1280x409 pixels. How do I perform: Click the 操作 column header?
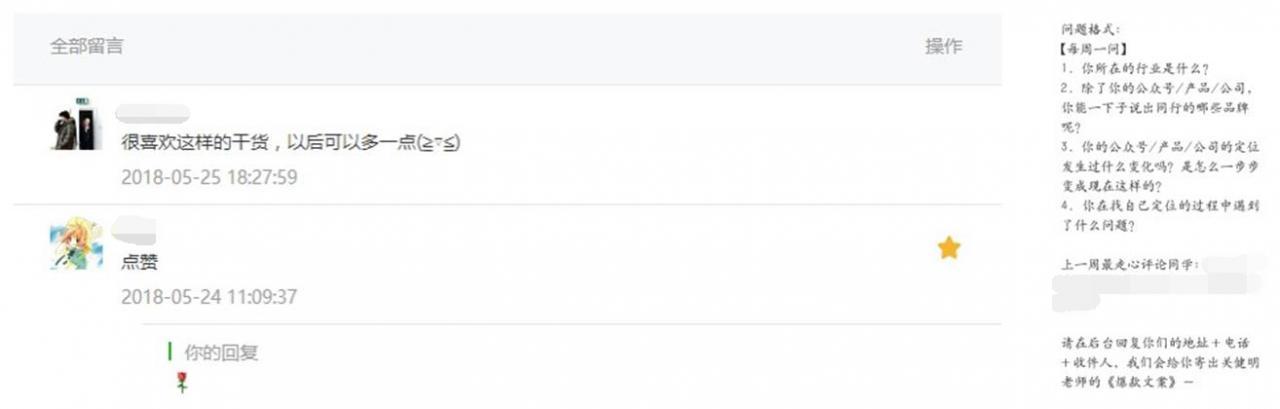(943, 46)
